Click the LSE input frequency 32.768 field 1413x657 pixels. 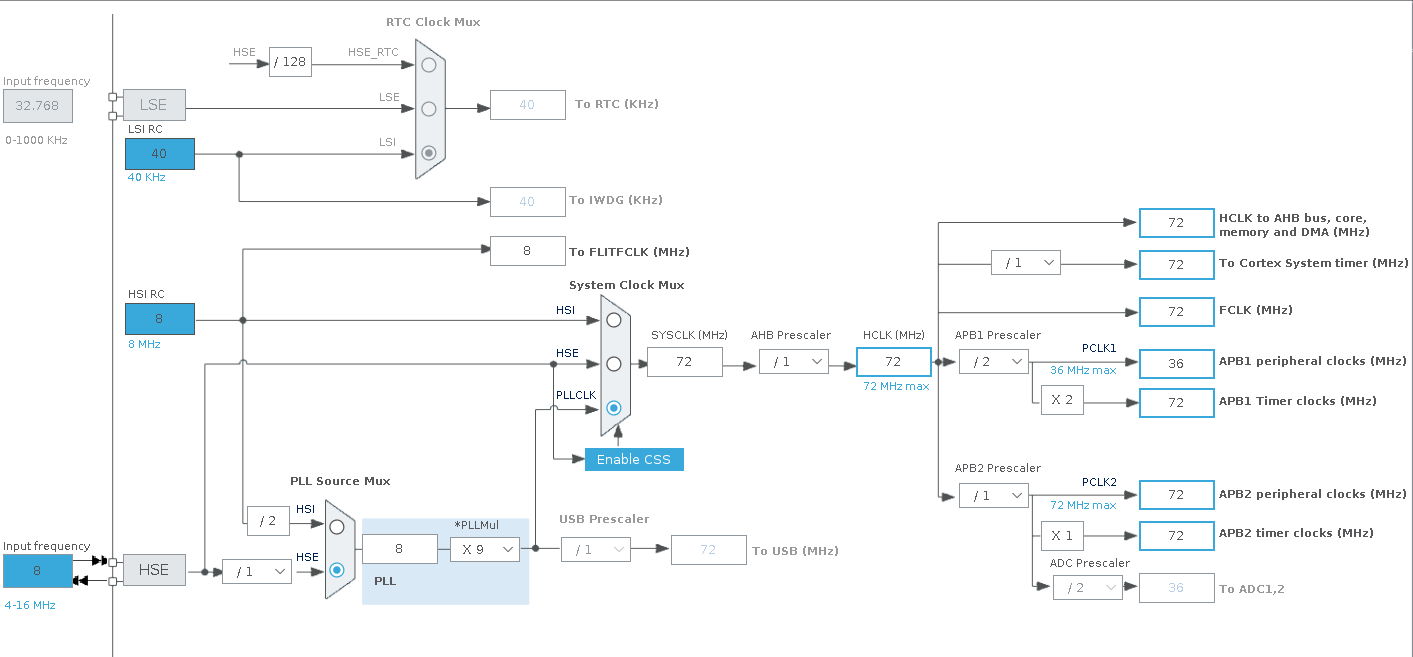coord(37,105)
